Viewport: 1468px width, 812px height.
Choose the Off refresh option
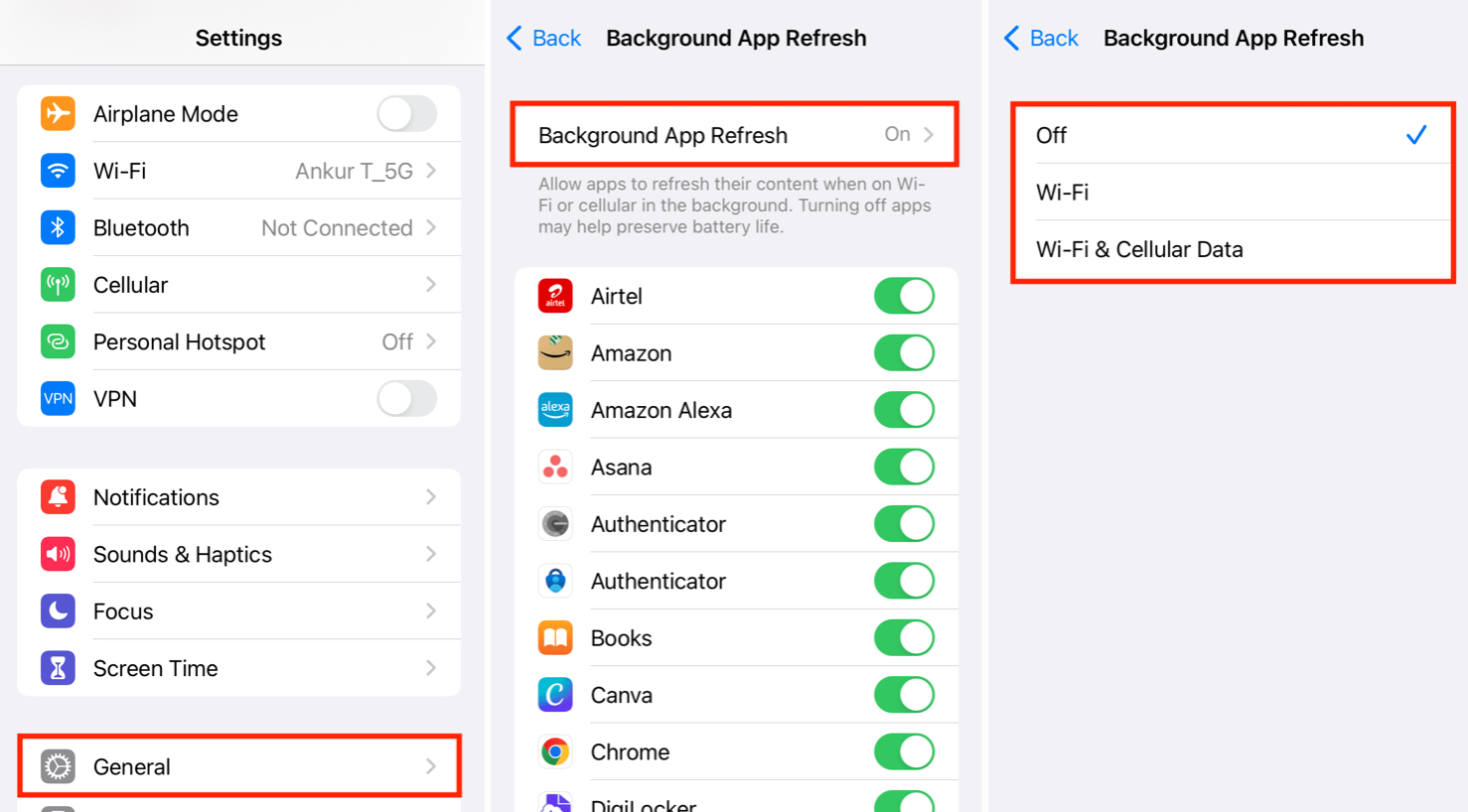pyautogui.click(x=1233, y=135)
